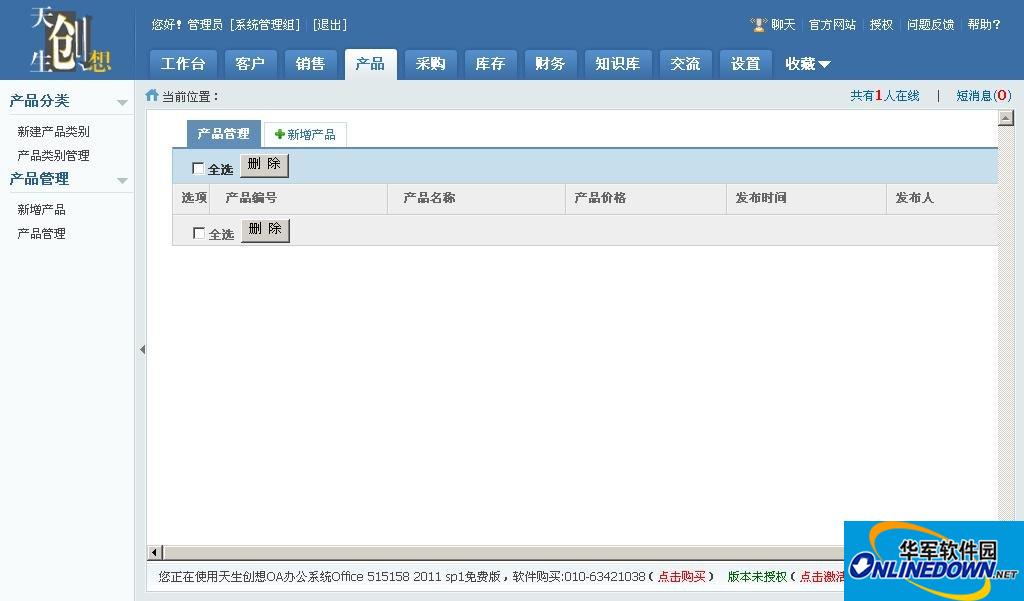Sort by the 产品价格 column header
The width and height of the screenshot is (1024, 601).
[x=600, y=198]
